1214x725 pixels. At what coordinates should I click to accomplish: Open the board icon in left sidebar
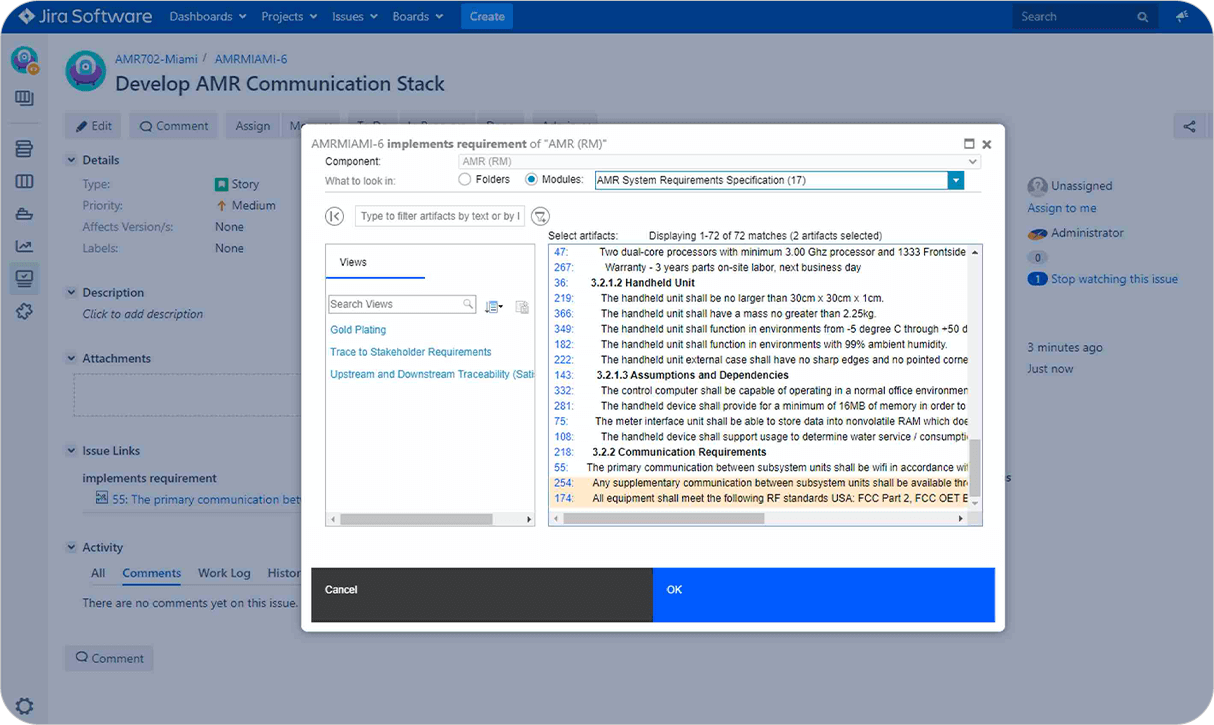(x=24, y=98)
